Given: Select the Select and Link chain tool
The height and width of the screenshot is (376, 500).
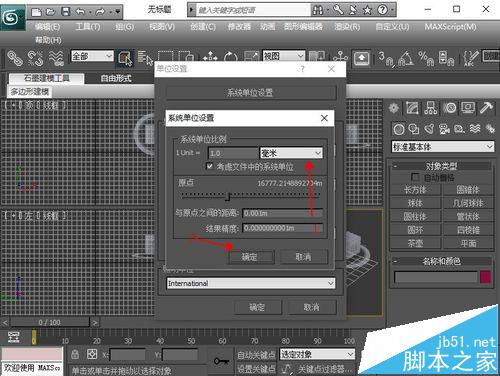Looking at the screenshot, I should [15, 58].
